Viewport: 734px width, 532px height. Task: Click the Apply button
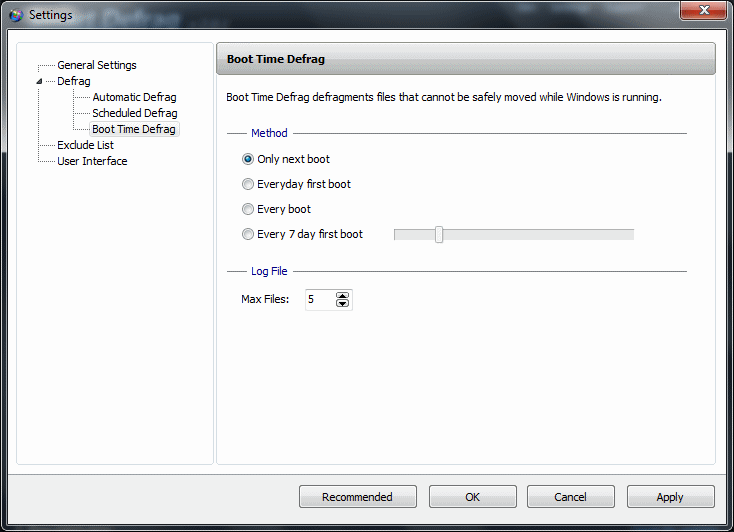670,496
